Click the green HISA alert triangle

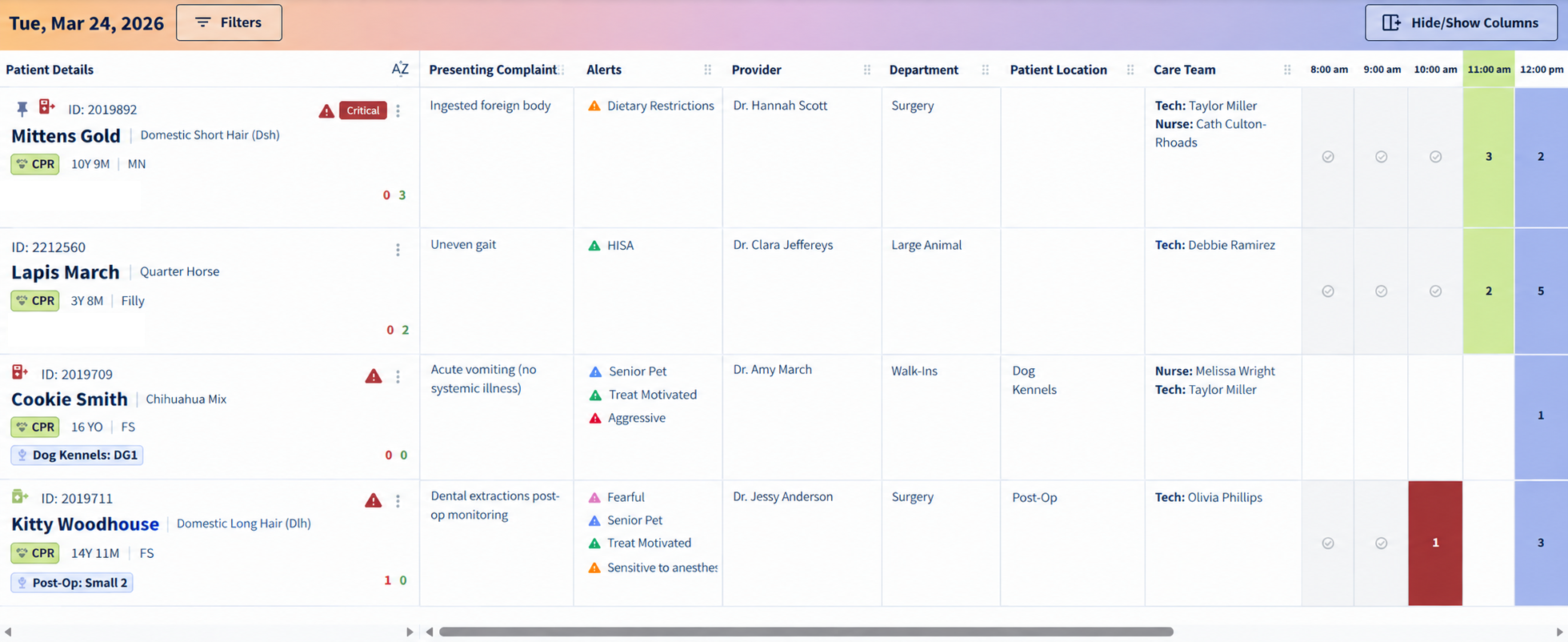pyautogui.click(x=594, y=246)
